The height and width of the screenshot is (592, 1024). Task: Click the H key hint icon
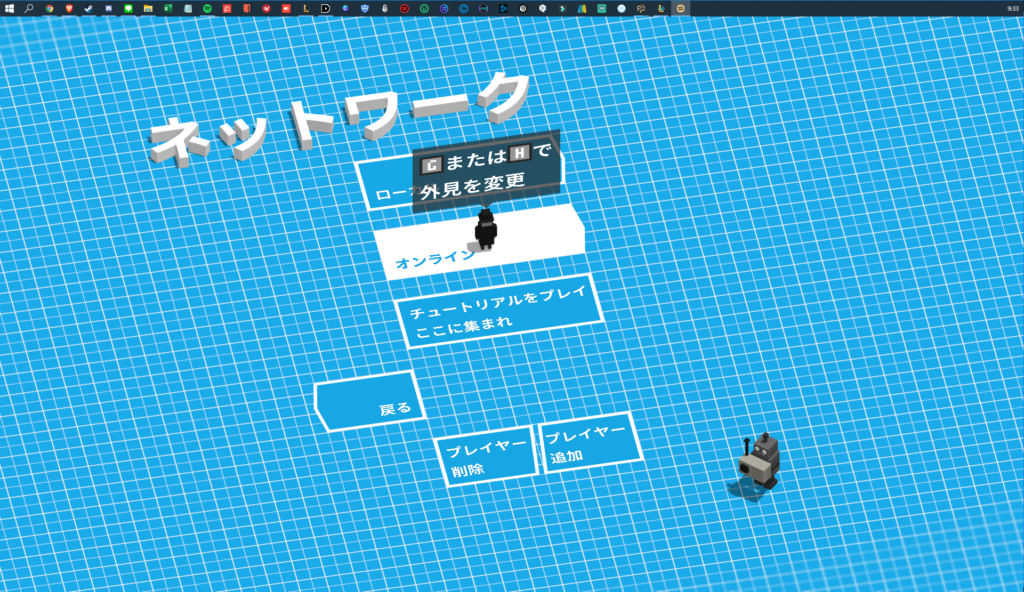tap(518, 154)
